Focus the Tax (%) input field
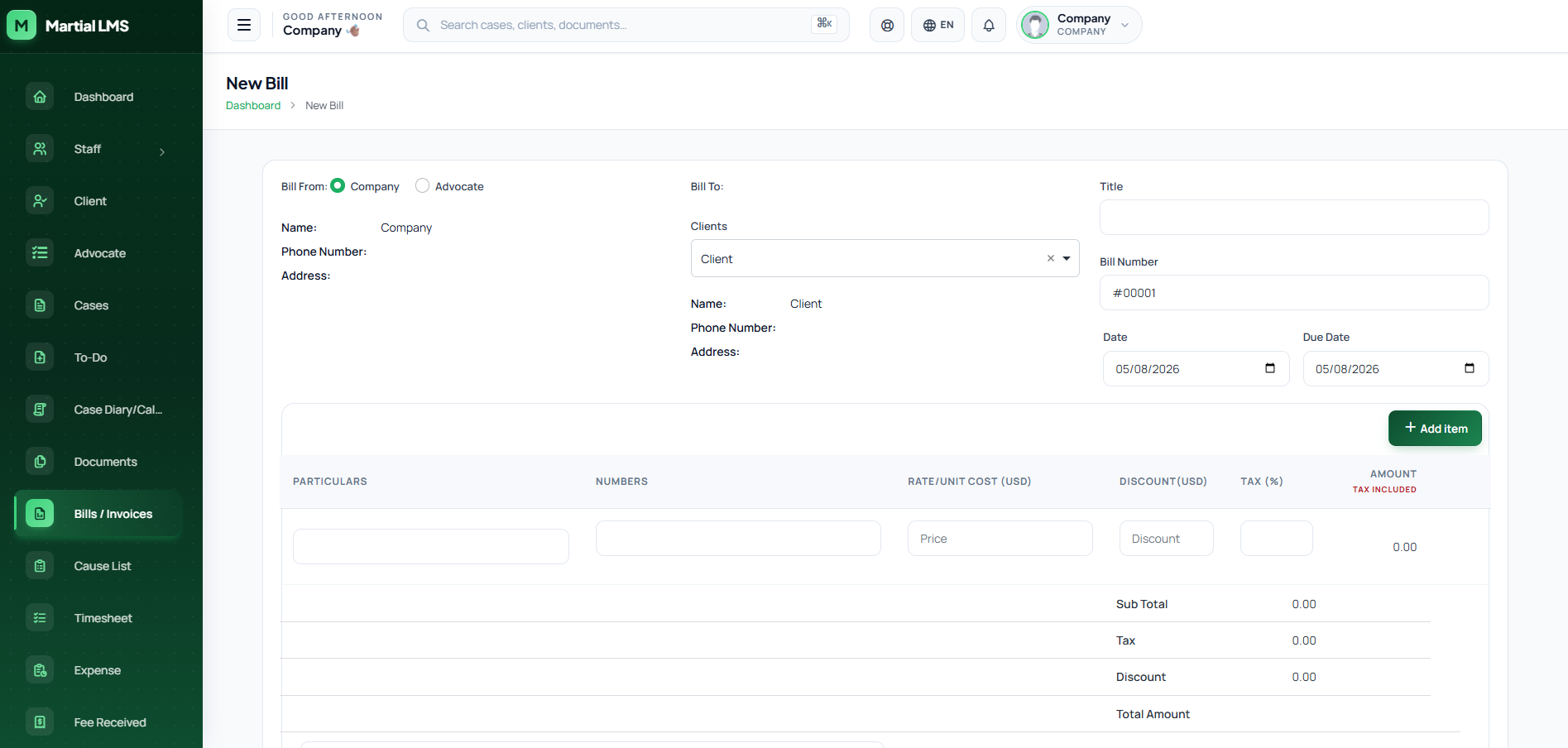The image size is (1568, 748). pyautogui.click(x=1277, y=538)
